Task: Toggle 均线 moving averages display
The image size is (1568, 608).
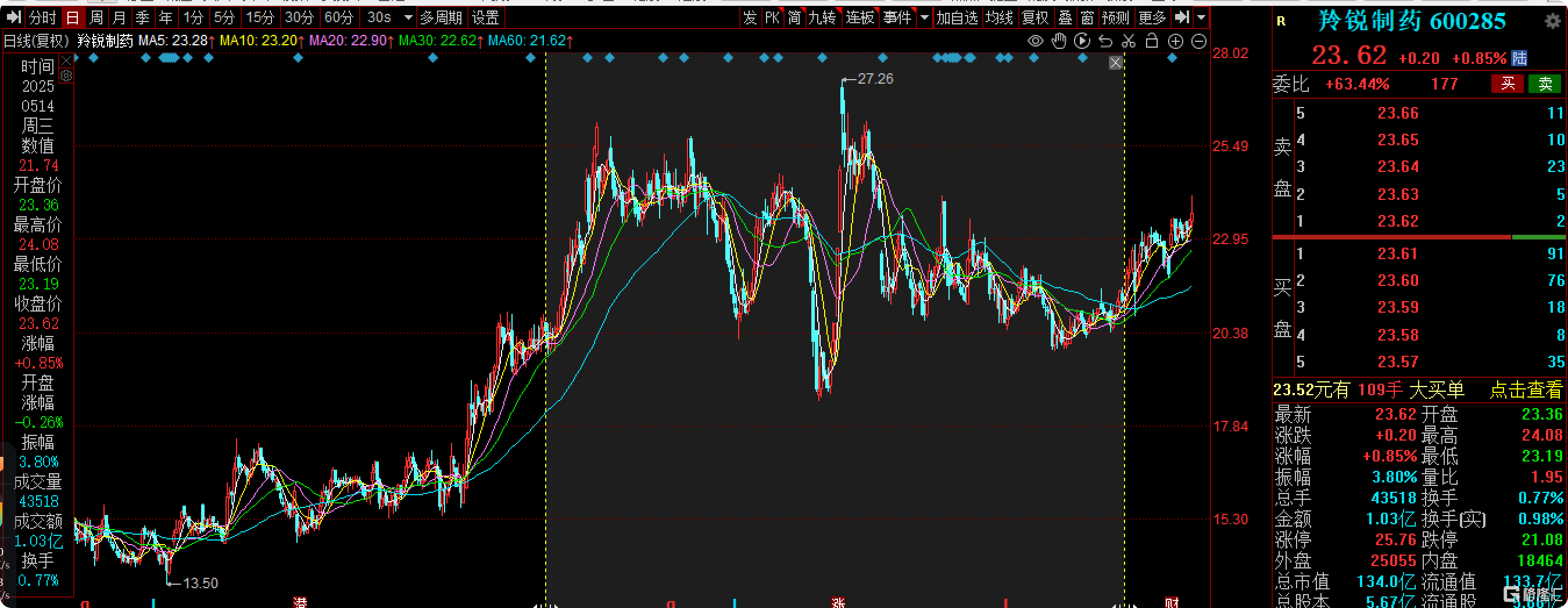Action: (x=1000, y=17)
